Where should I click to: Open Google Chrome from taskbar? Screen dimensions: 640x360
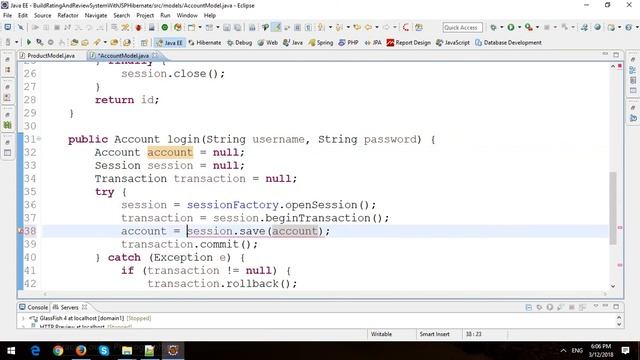click(58, 351)
